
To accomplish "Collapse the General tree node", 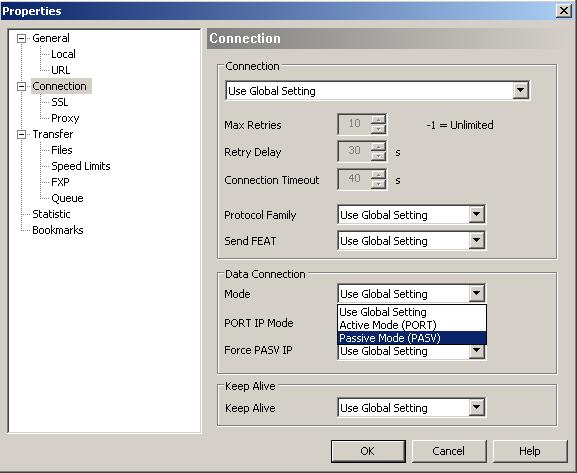I will [x=22, y=38].
